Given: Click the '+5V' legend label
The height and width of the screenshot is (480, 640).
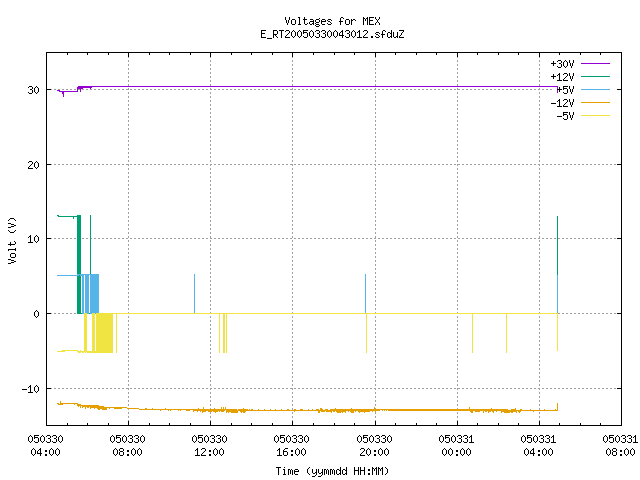Looking at the screenshot, I should [565, 90].
